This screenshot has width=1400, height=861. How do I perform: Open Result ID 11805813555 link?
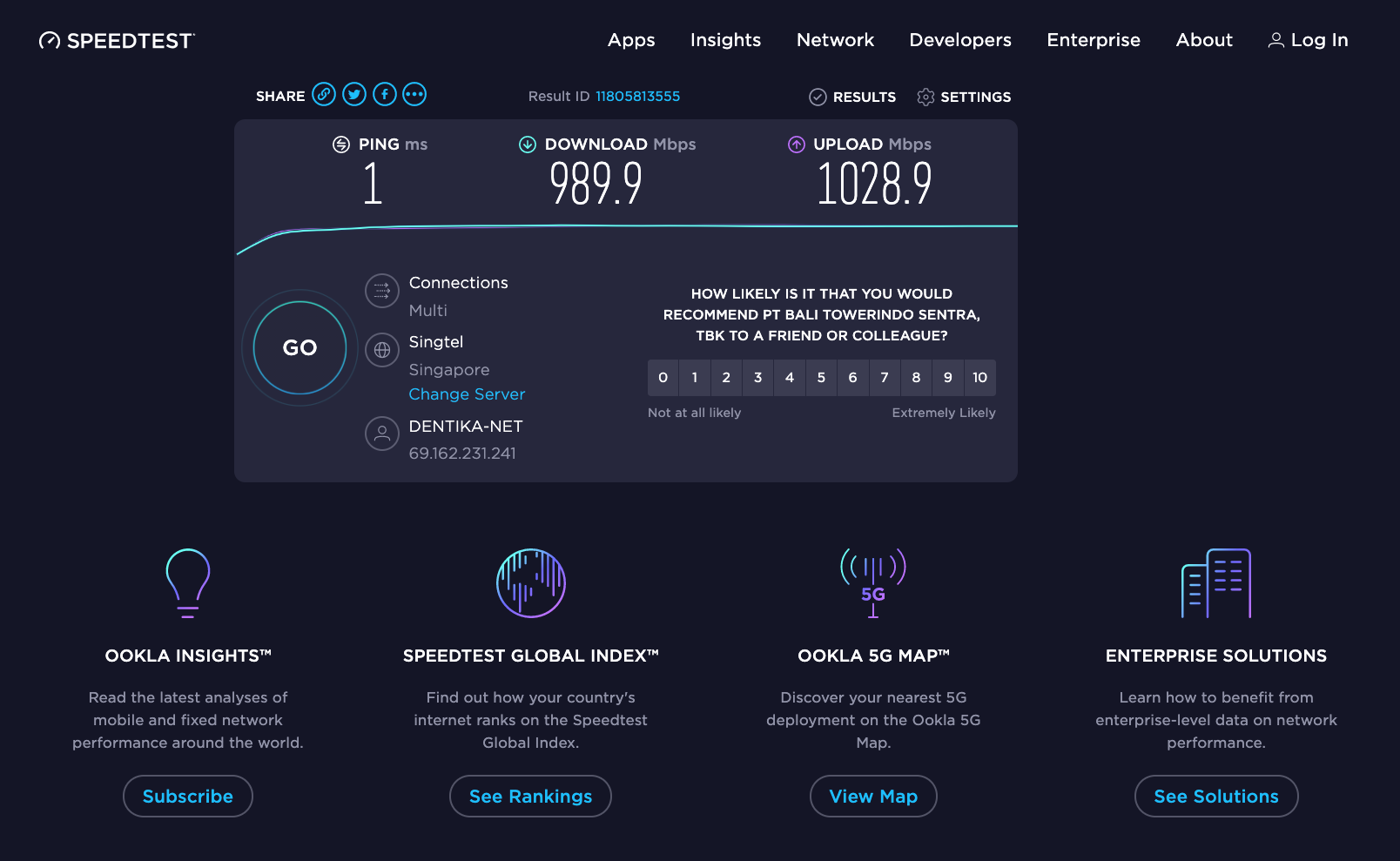[637, 97]
